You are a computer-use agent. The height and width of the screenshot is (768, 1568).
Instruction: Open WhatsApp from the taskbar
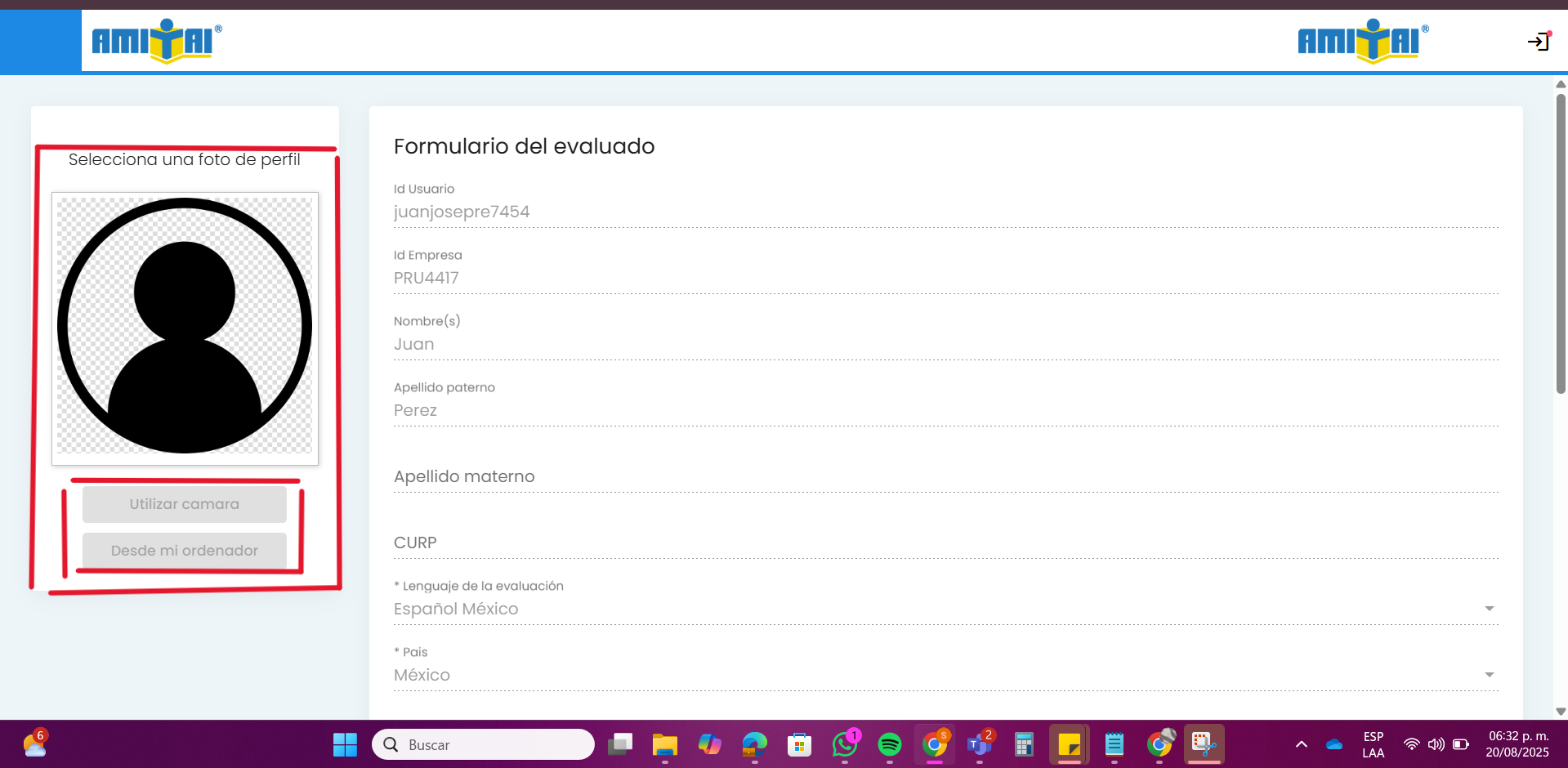tap(845, 744)
